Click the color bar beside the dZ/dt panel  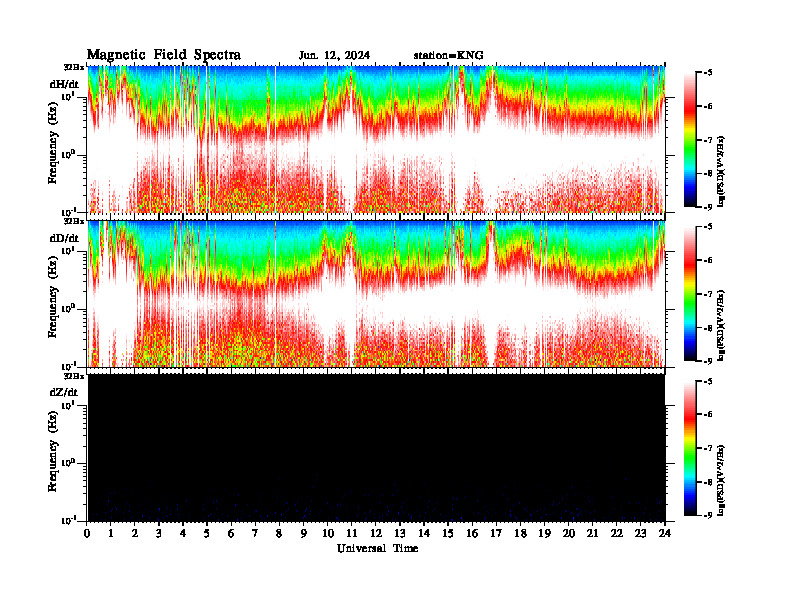point(690,448)
